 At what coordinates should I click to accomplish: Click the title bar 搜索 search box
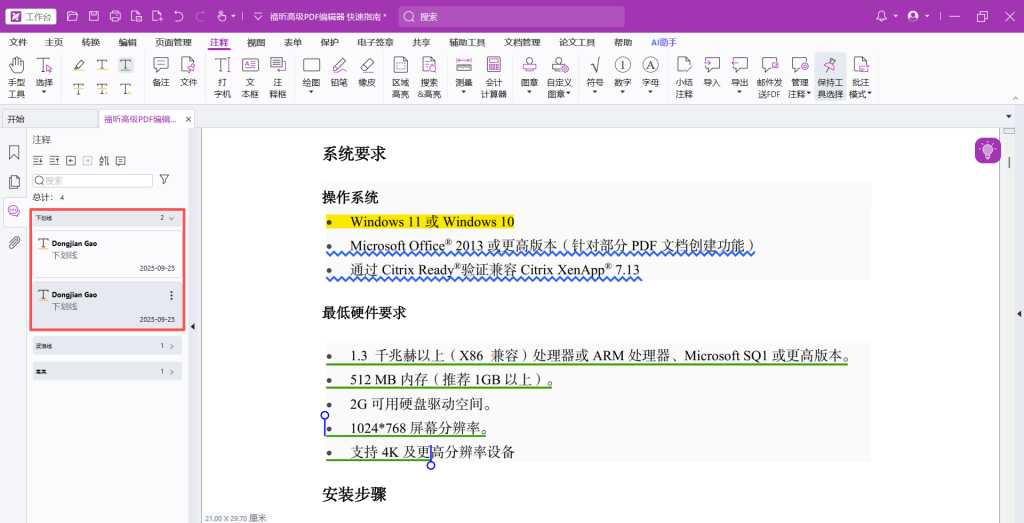click(511, 17)
